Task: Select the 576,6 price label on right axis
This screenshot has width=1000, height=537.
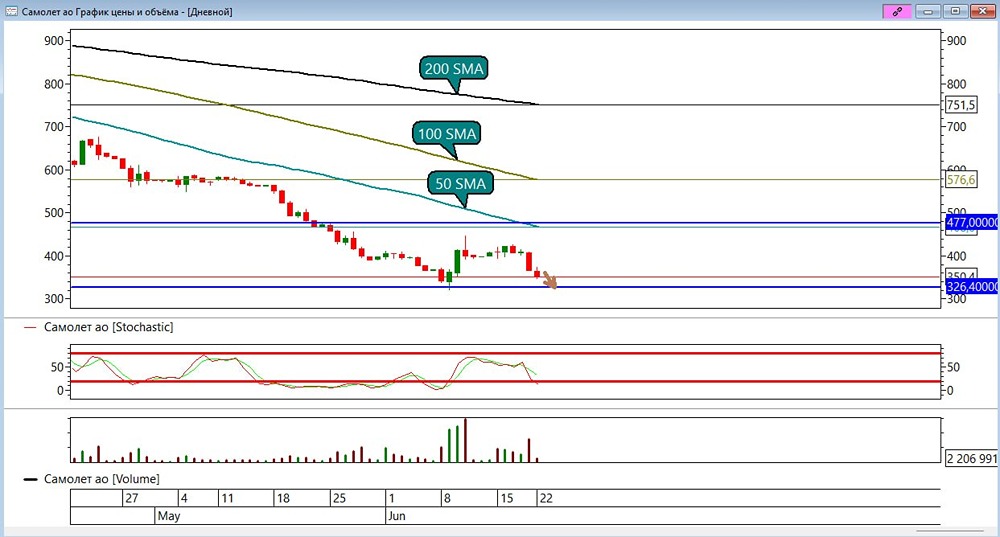Action: [x=961, y=180]
